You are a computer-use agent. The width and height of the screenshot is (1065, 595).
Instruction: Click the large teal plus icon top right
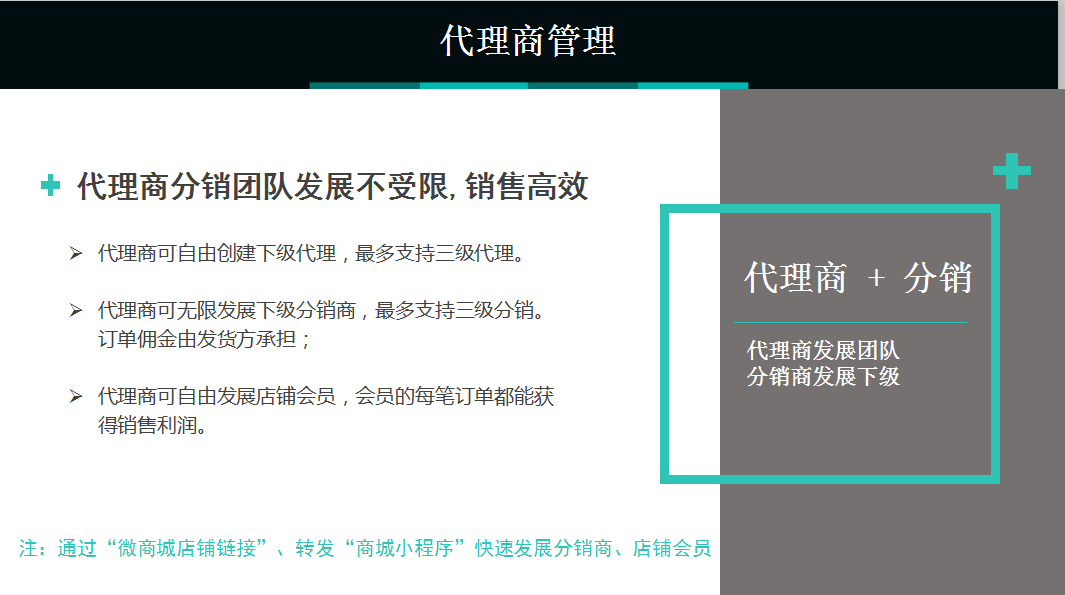click(1011, 170)
